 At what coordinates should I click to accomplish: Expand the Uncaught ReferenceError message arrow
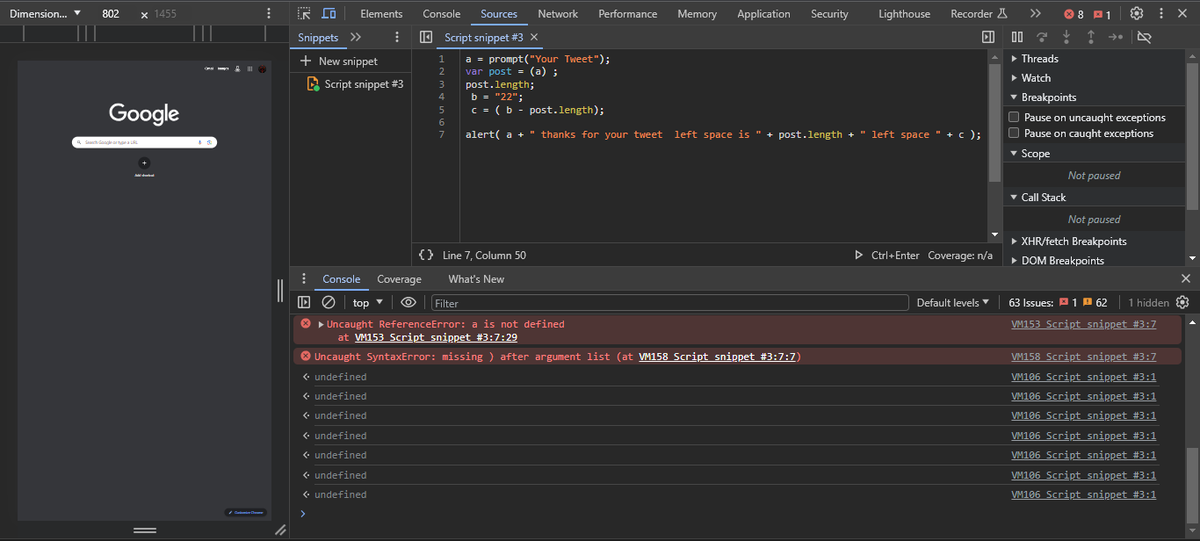click(x=320, y=324)
